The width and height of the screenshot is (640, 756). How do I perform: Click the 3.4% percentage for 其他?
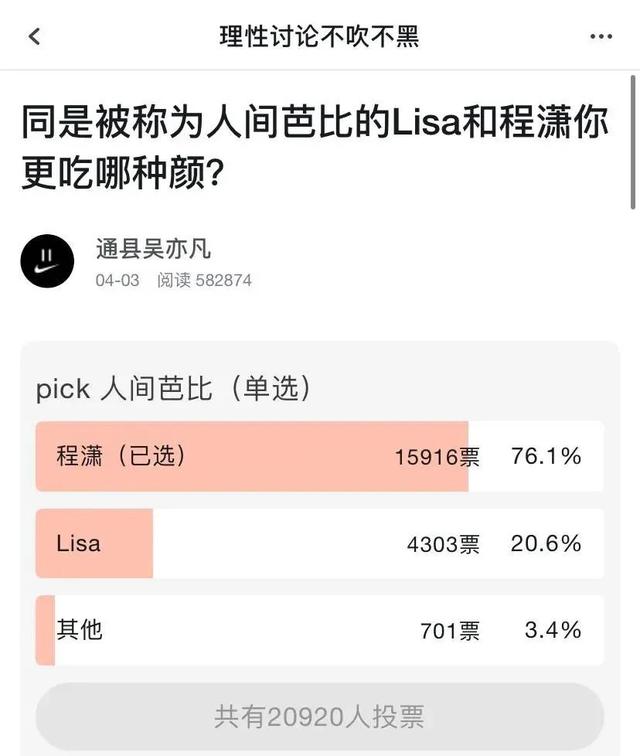click(x=553, y=630)
